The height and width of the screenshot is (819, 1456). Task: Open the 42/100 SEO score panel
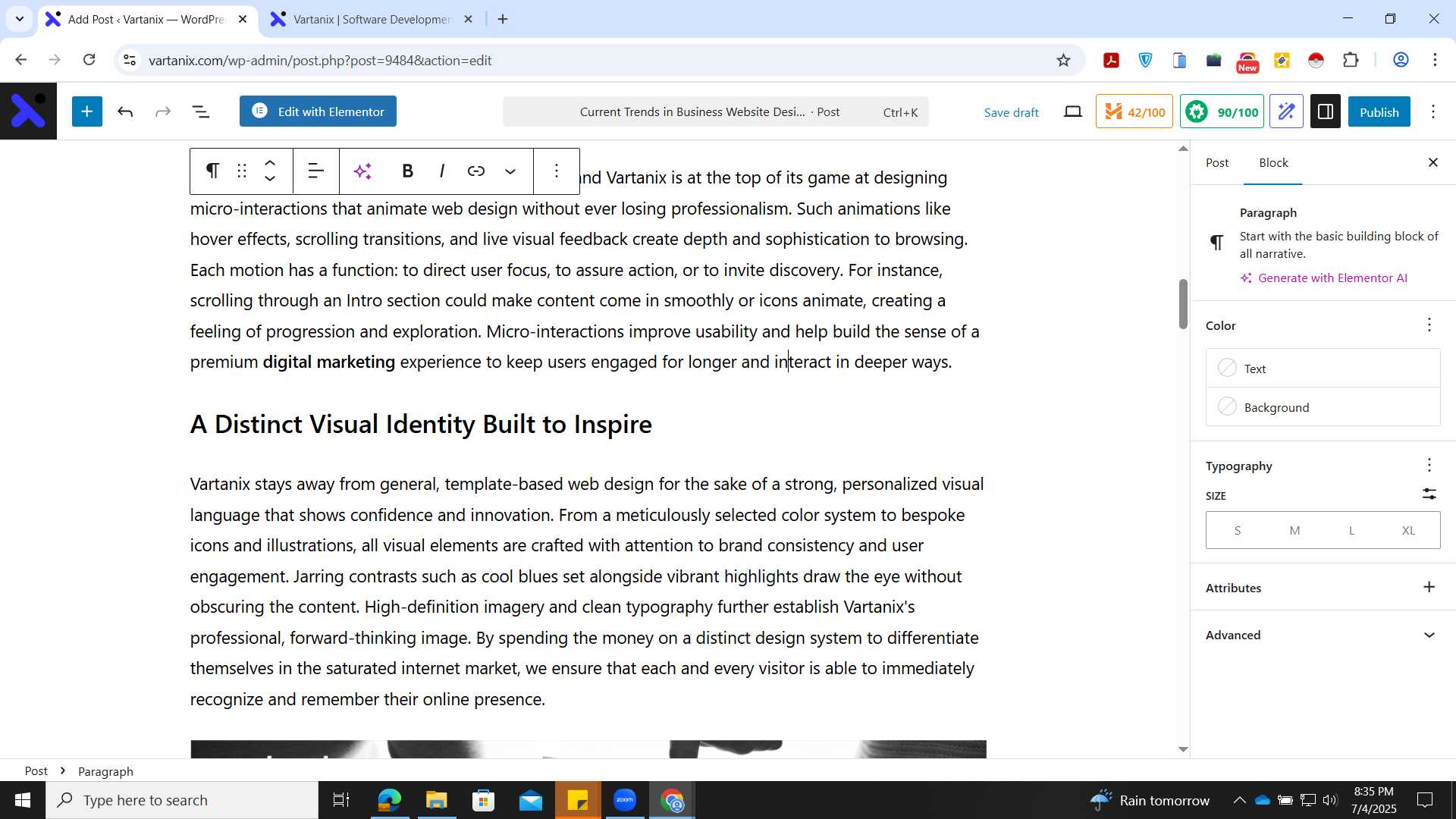[1134, 112]
